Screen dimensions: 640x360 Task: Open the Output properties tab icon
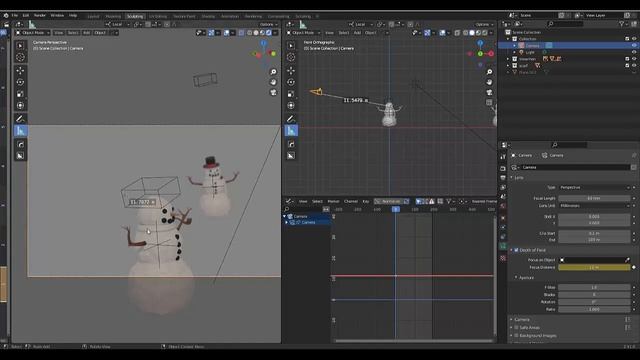click(x=503, y=178)
